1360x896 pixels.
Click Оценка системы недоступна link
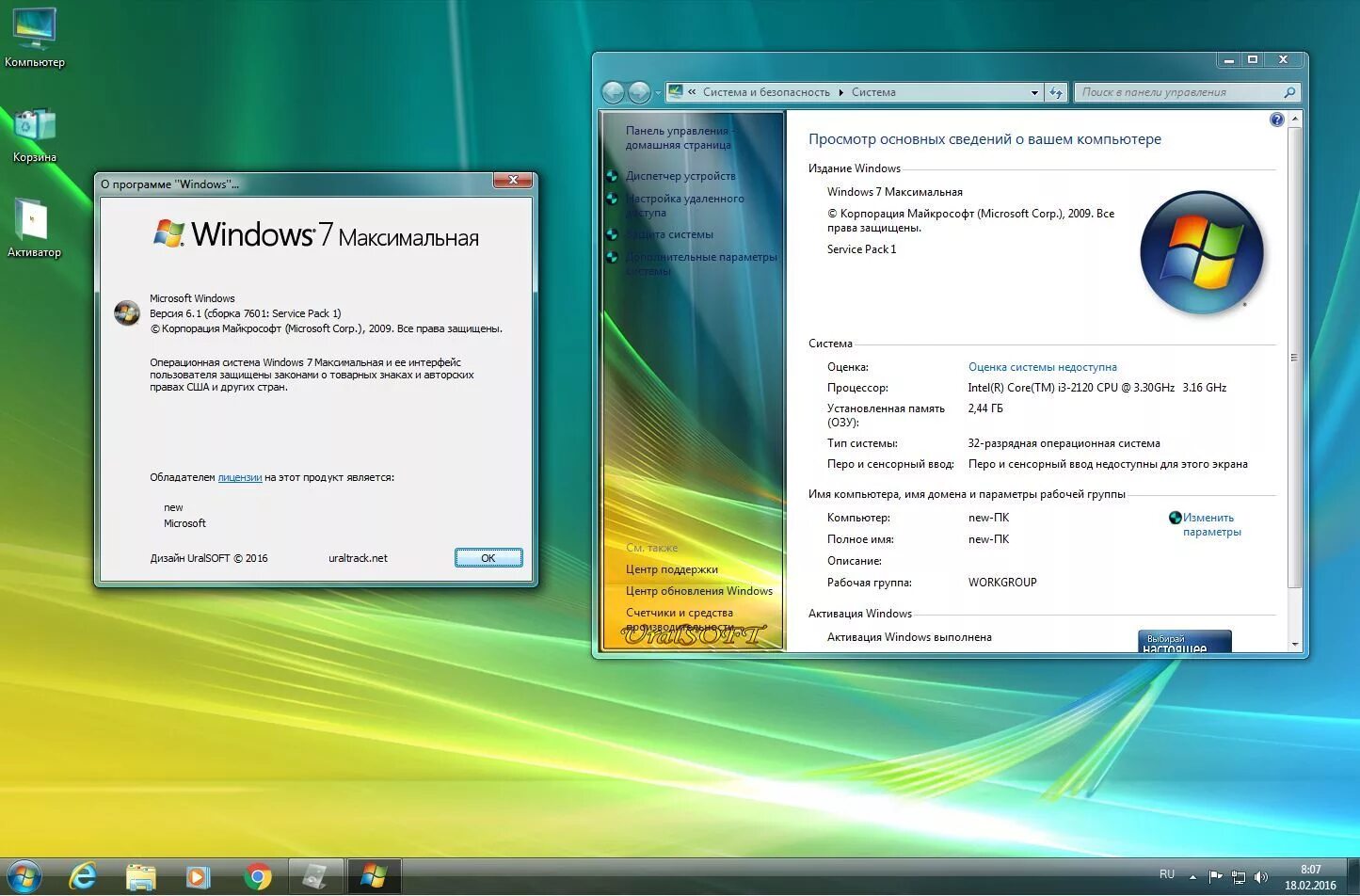pyautogui.click(x=1043, y=367)
